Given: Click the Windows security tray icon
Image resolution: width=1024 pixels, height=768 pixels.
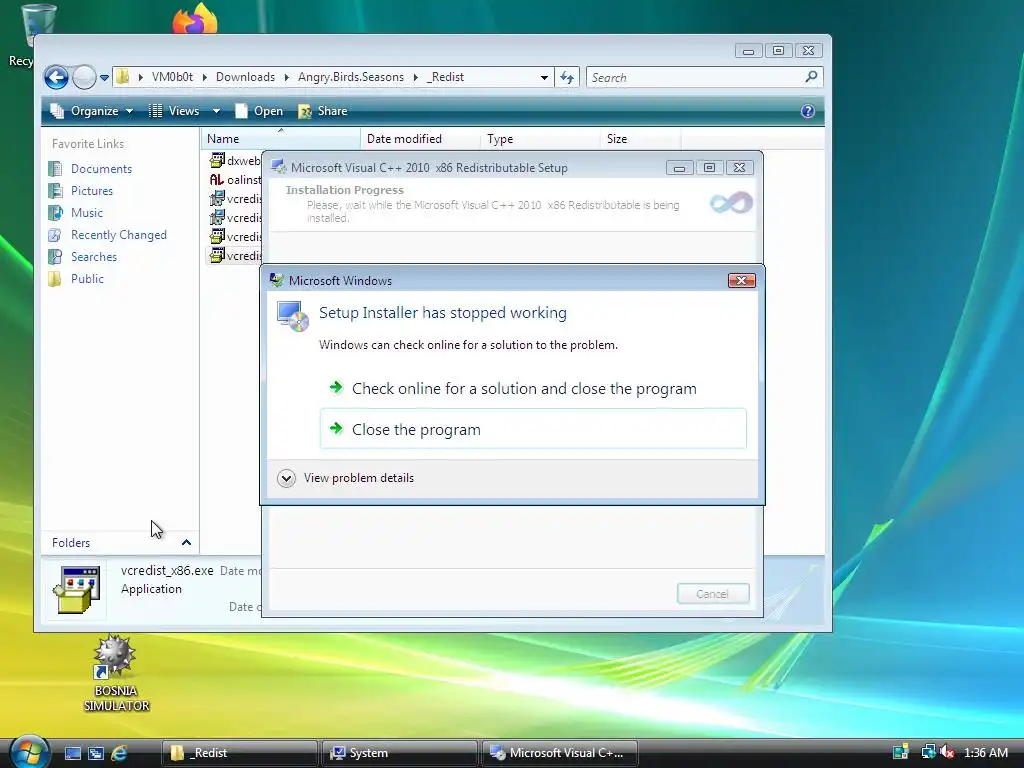Looking at the screenshot, I should click(901, 752).
